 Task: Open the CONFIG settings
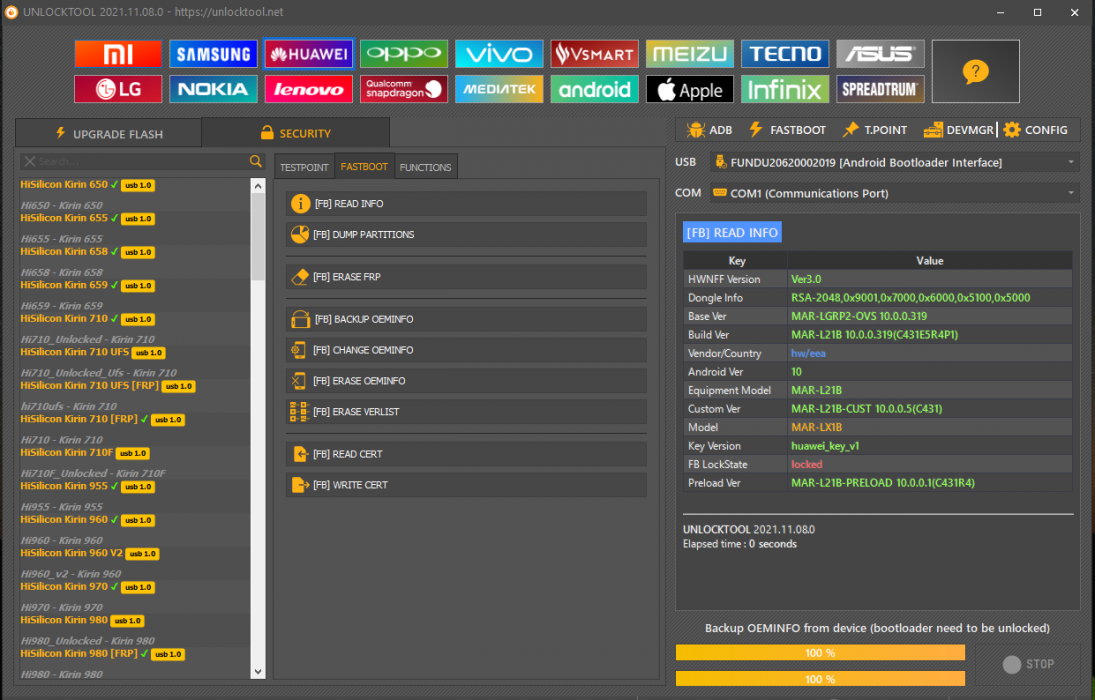(1036, 130)
